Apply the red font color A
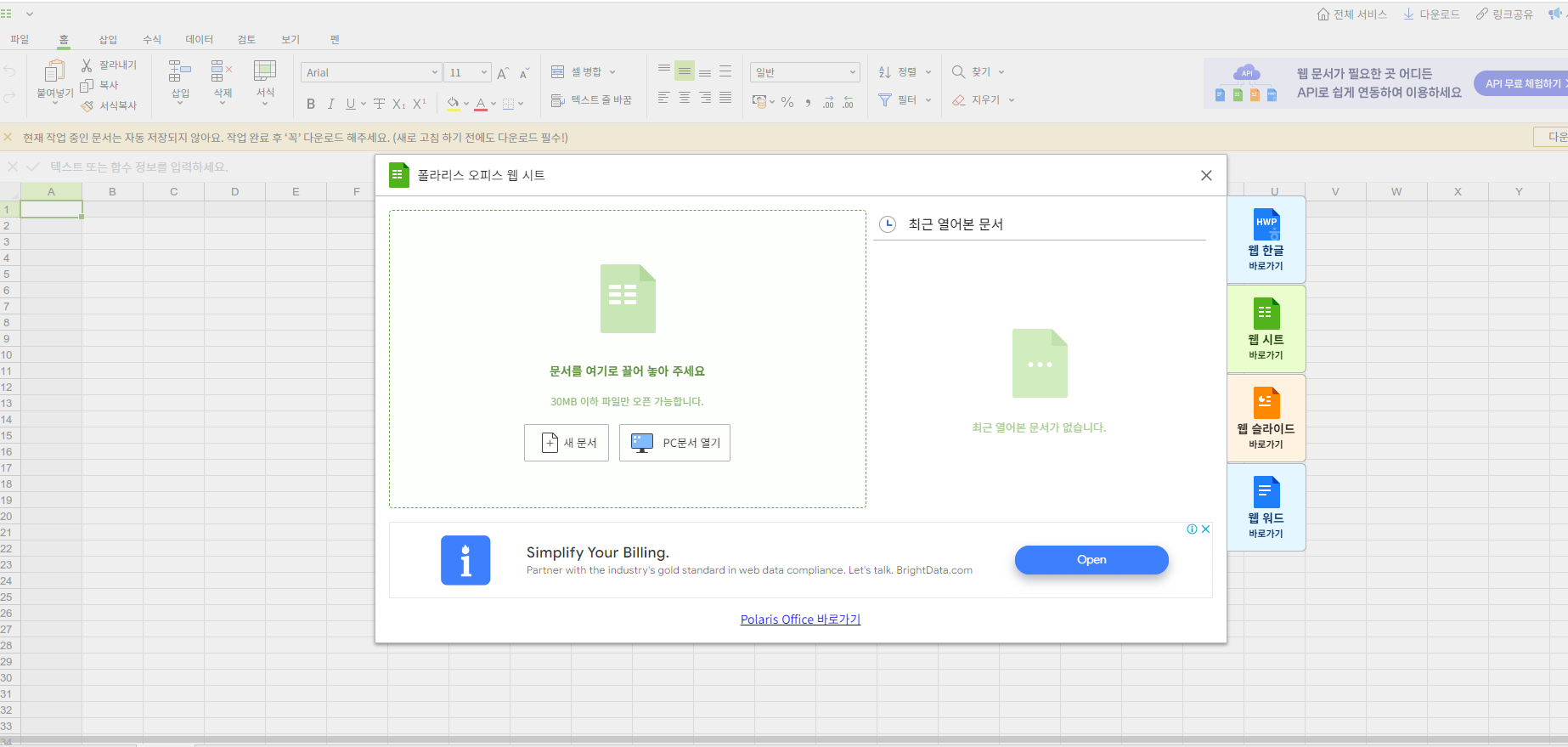 pyautogui.click(x=481, y=104)
